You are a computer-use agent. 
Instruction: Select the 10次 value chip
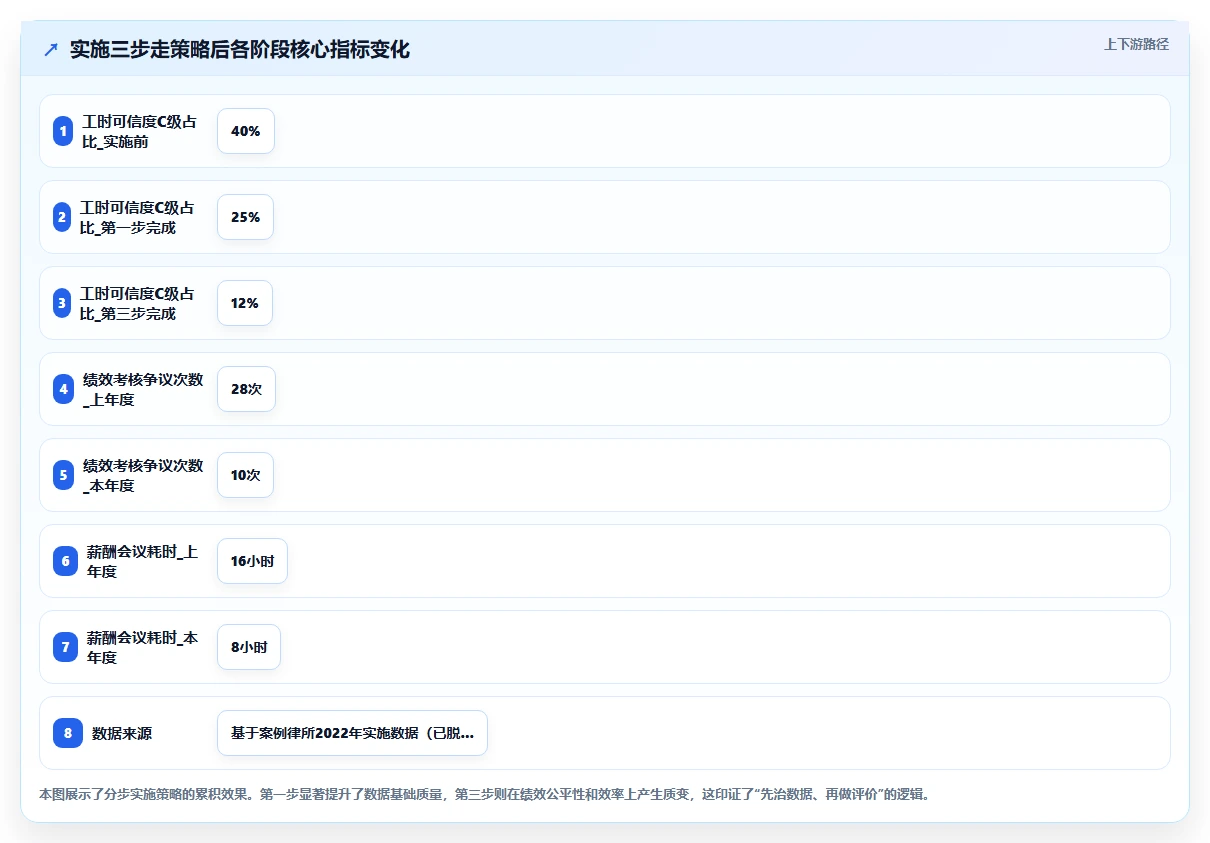pos(245,475)
